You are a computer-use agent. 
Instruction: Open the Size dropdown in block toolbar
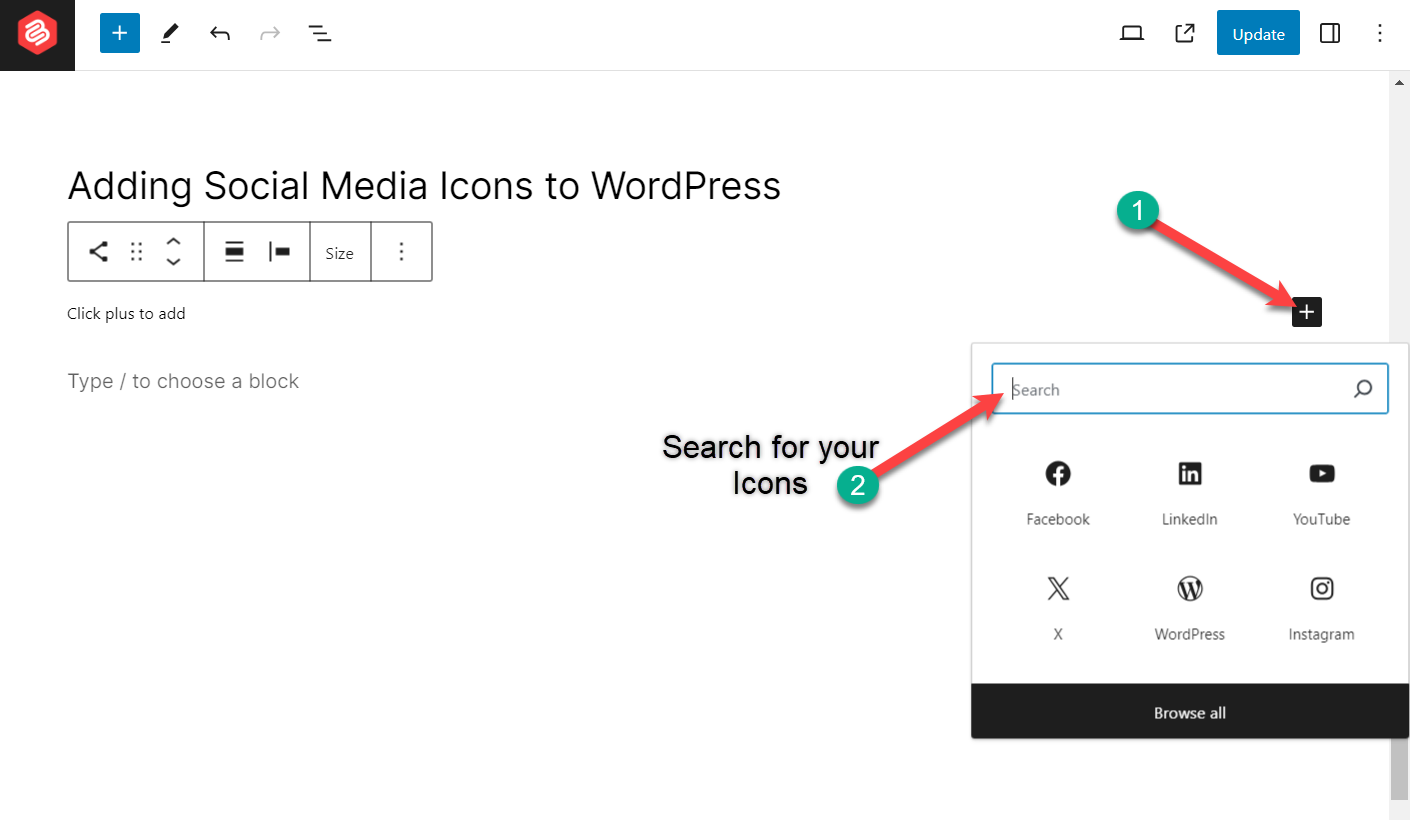(340, 252)
